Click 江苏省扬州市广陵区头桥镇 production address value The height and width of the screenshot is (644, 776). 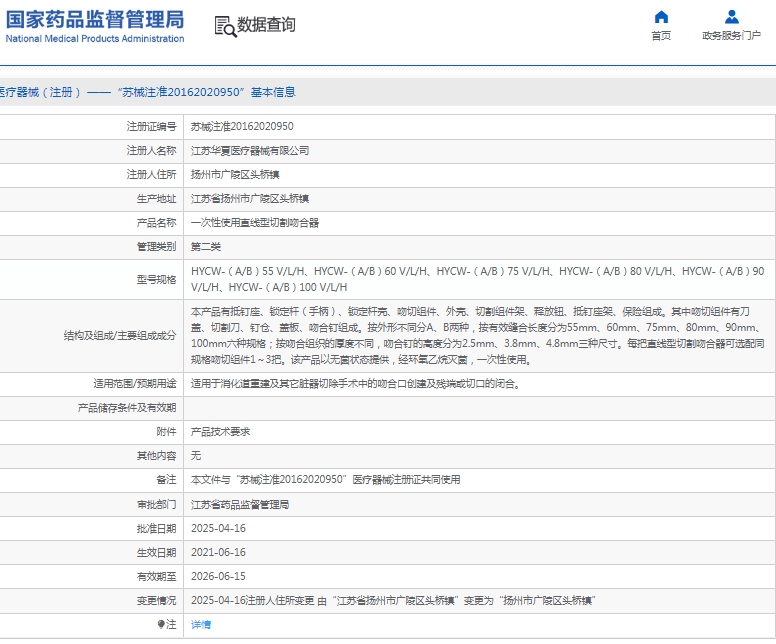coord(250,199)
